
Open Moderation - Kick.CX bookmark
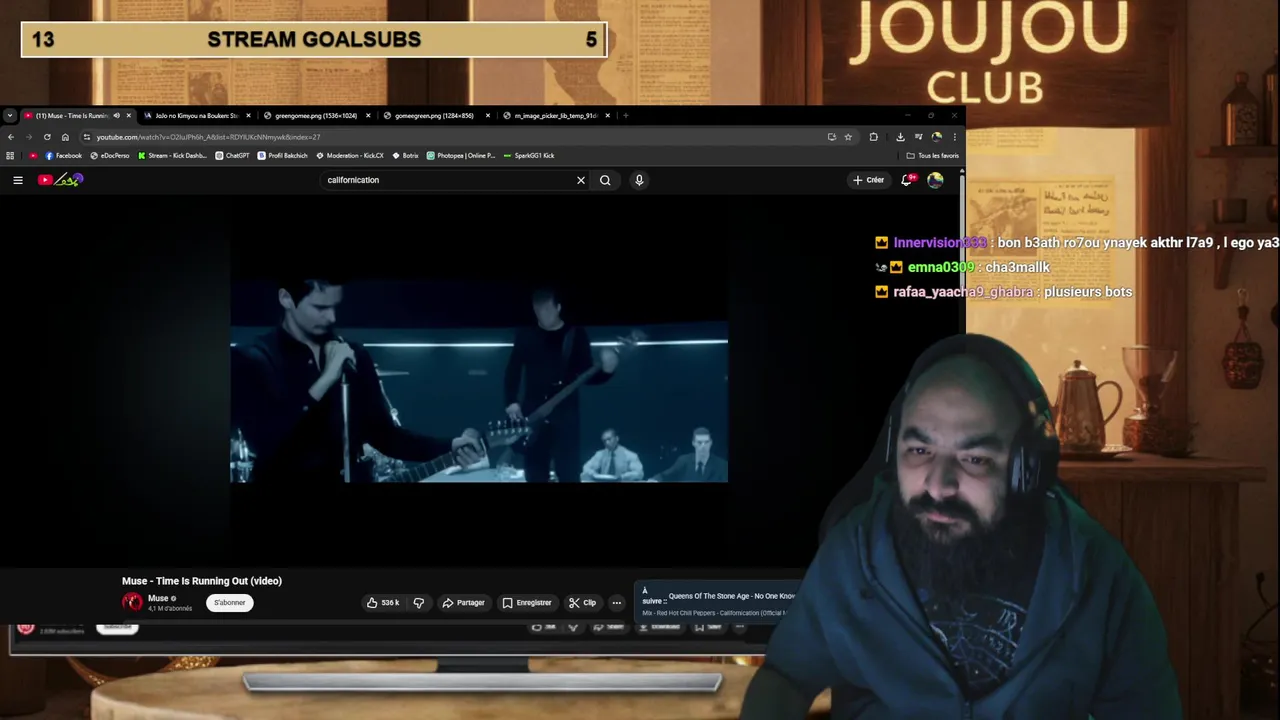(x=350, y=156)
